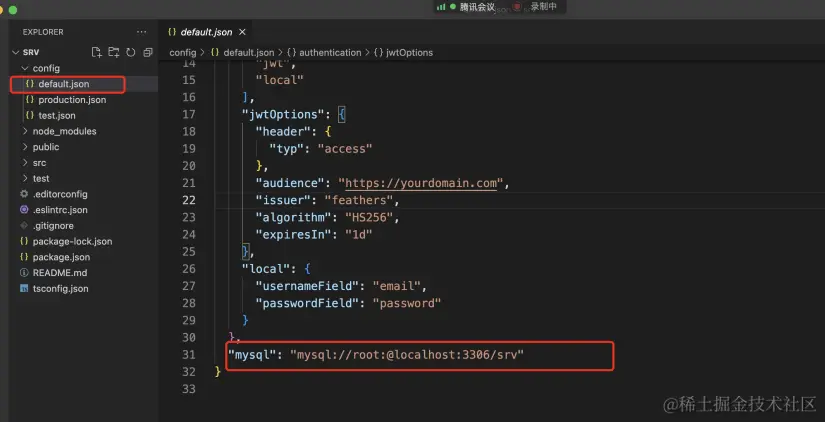Open tsconfig.json via its TS icon

pos(24,288)
